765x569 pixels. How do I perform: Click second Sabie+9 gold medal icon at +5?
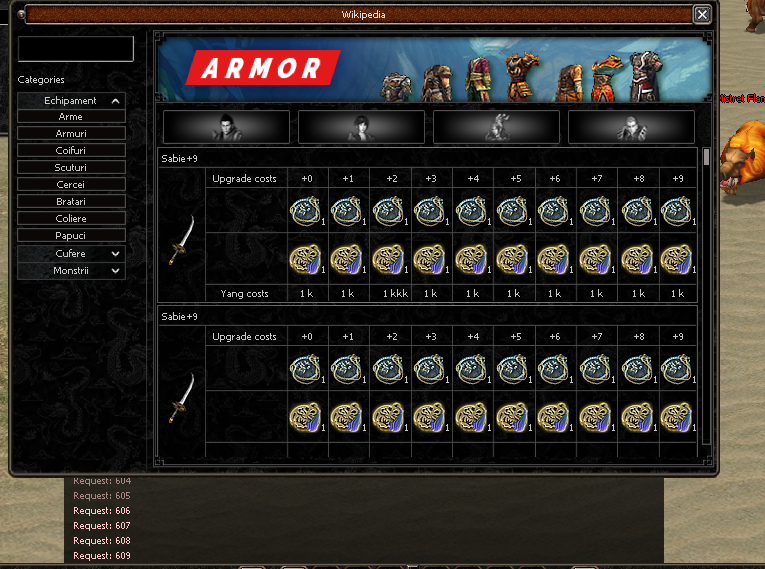coord(513,417)
